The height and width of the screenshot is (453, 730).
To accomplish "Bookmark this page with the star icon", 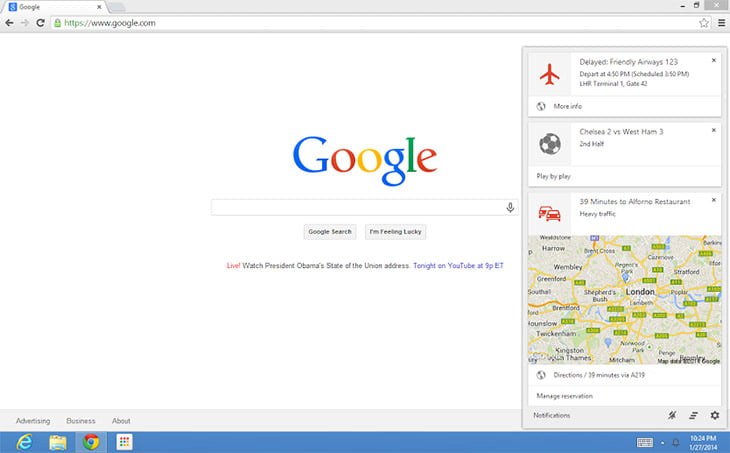I will point(703,23).
